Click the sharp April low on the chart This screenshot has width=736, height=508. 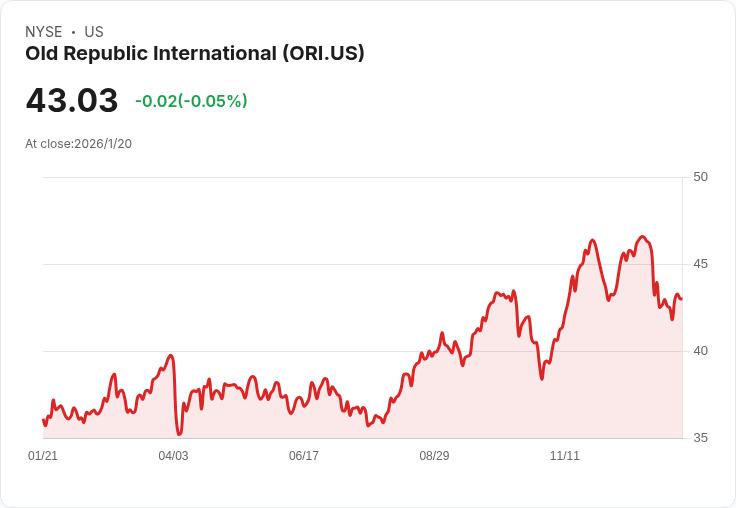coord(179,434)
